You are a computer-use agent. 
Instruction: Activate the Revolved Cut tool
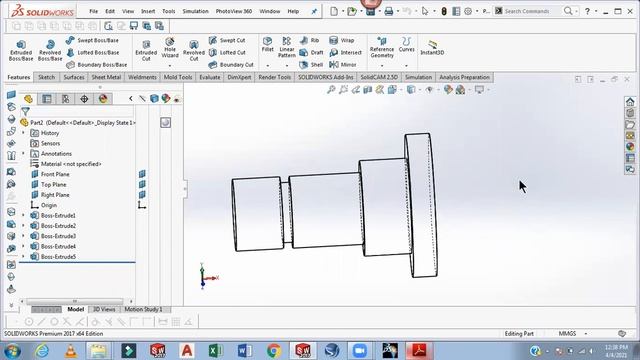click(x=194, y=50)
